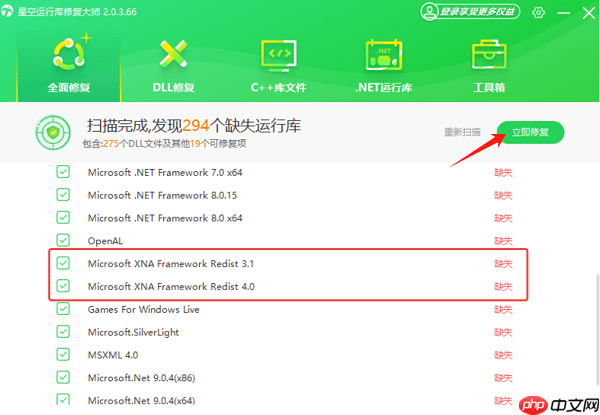The image size is (600, 415).
Task: Switch to 工具箱 tab label
Action: (489, 88)
